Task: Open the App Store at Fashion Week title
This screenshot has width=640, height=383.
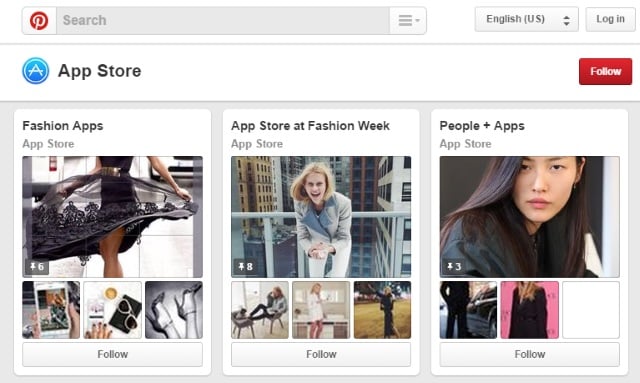Action: pyautogui.click(x=310, y=126)
